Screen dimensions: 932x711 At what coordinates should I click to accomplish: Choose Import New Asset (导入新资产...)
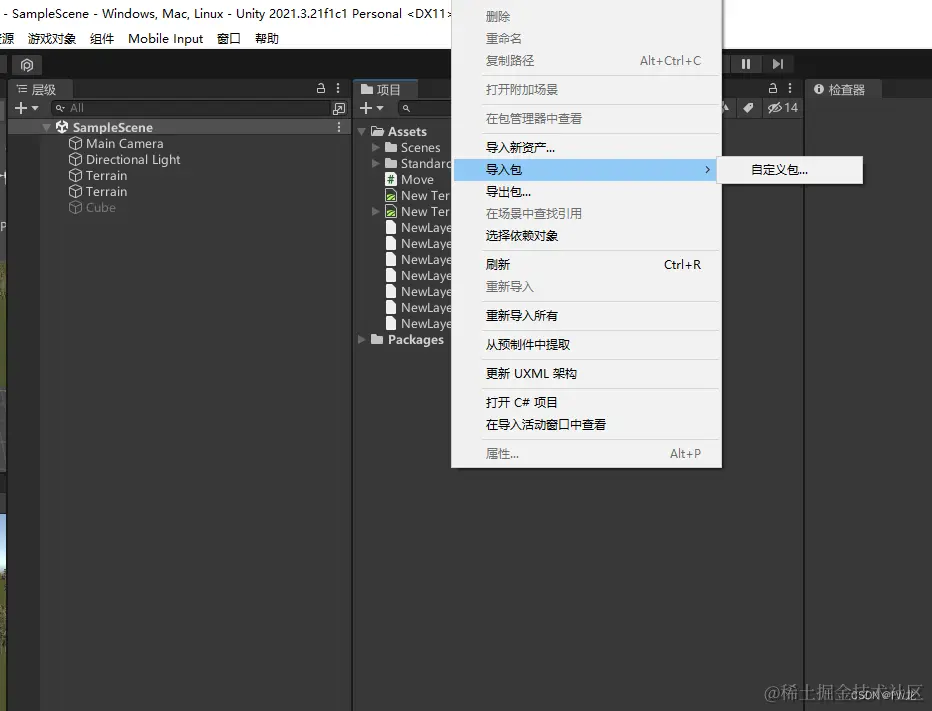585,147
